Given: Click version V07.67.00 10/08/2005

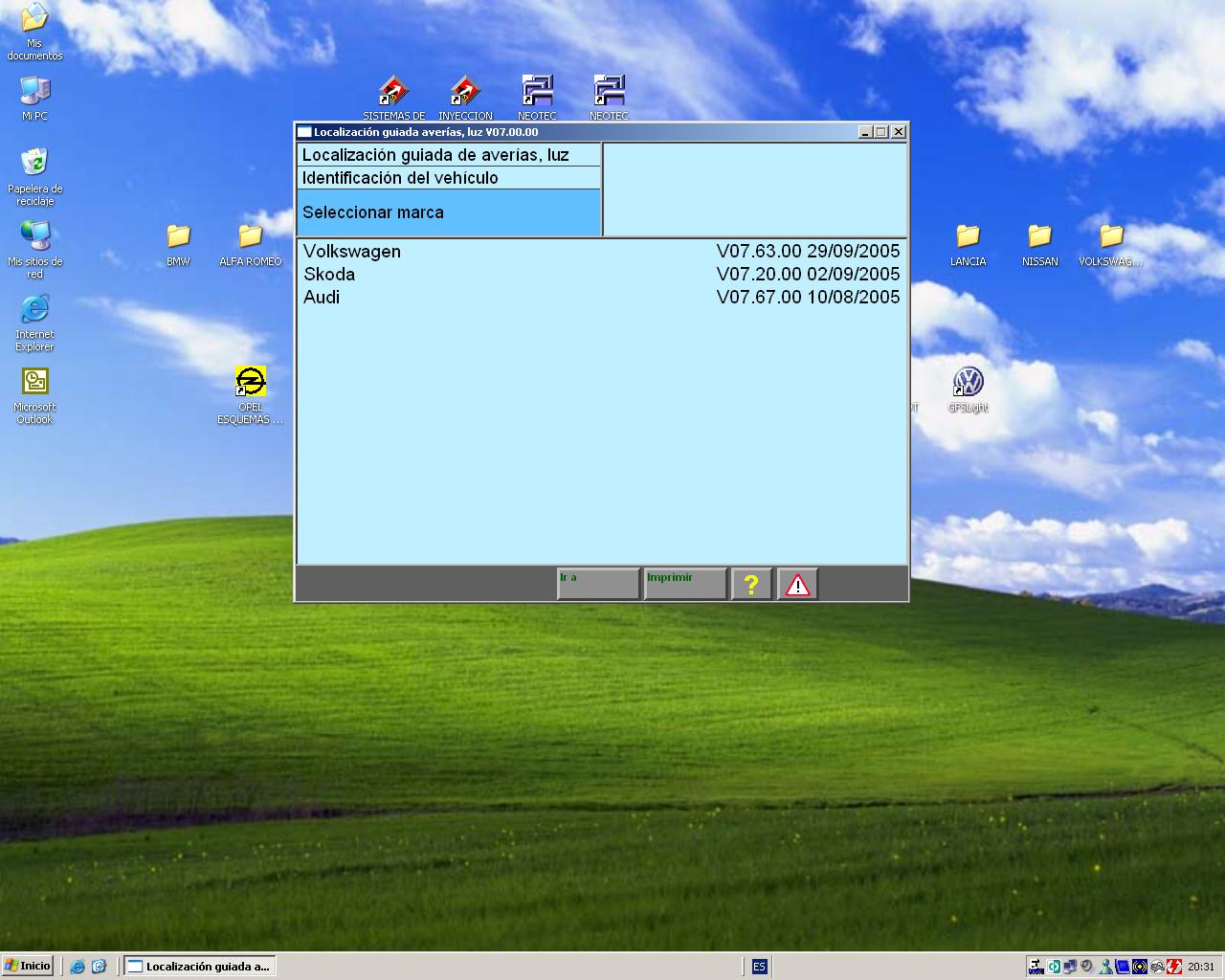Looking at the screenshot, I should click(x=808, y=298).
